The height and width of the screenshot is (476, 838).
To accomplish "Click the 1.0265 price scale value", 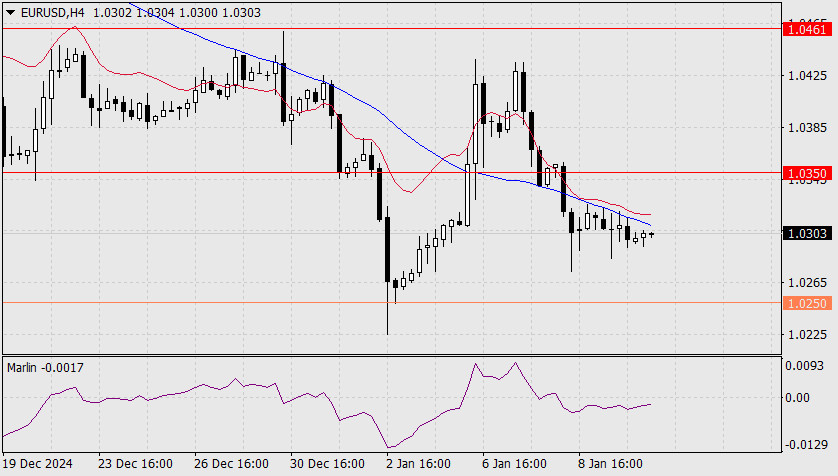I will [808, 283].
